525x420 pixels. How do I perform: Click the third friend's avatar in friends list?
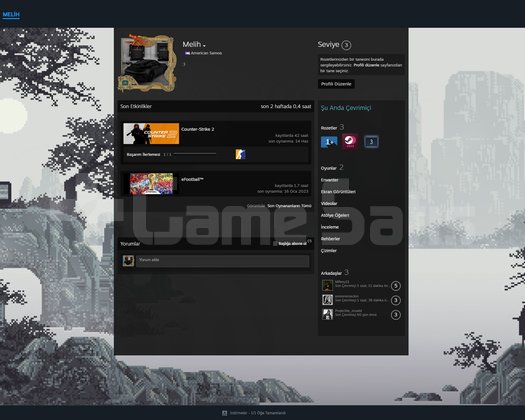327,314
